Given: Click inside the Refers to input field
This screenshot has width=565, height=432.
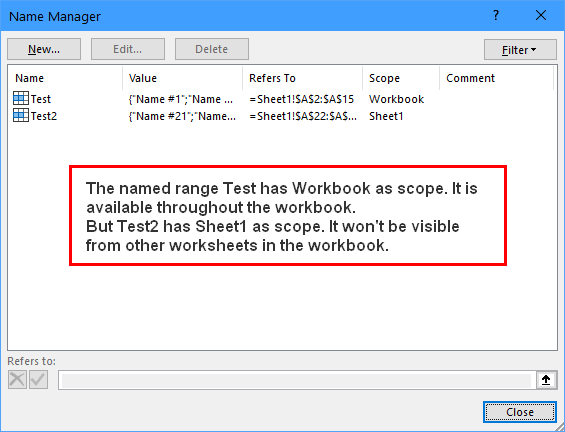Looking at the screenshot, I should (297, 380).
